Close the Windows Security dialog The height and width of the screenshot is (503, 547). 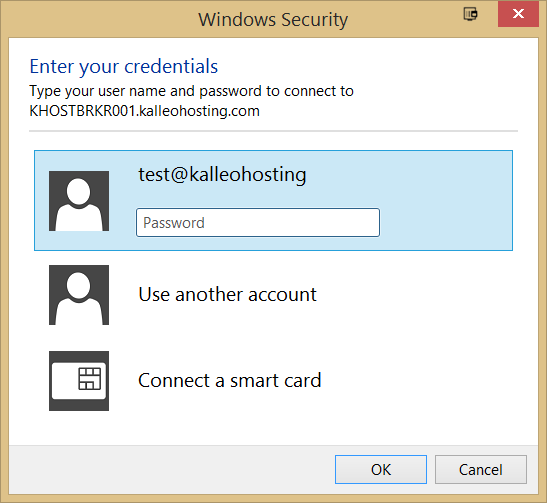(x=518, y=14)
